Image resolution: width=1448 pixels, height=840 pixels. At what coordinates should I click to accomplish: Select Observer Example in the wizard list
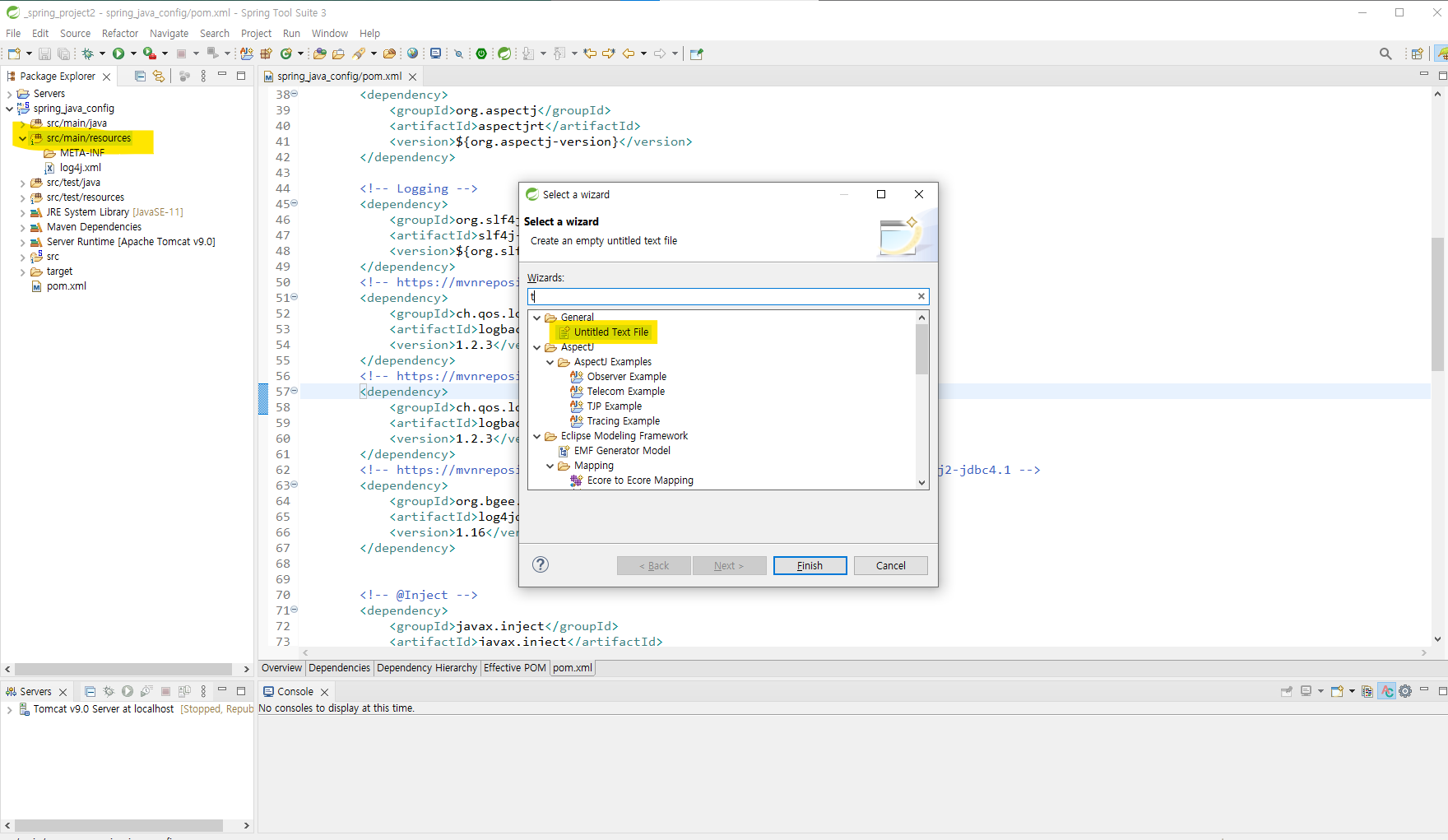626,377
